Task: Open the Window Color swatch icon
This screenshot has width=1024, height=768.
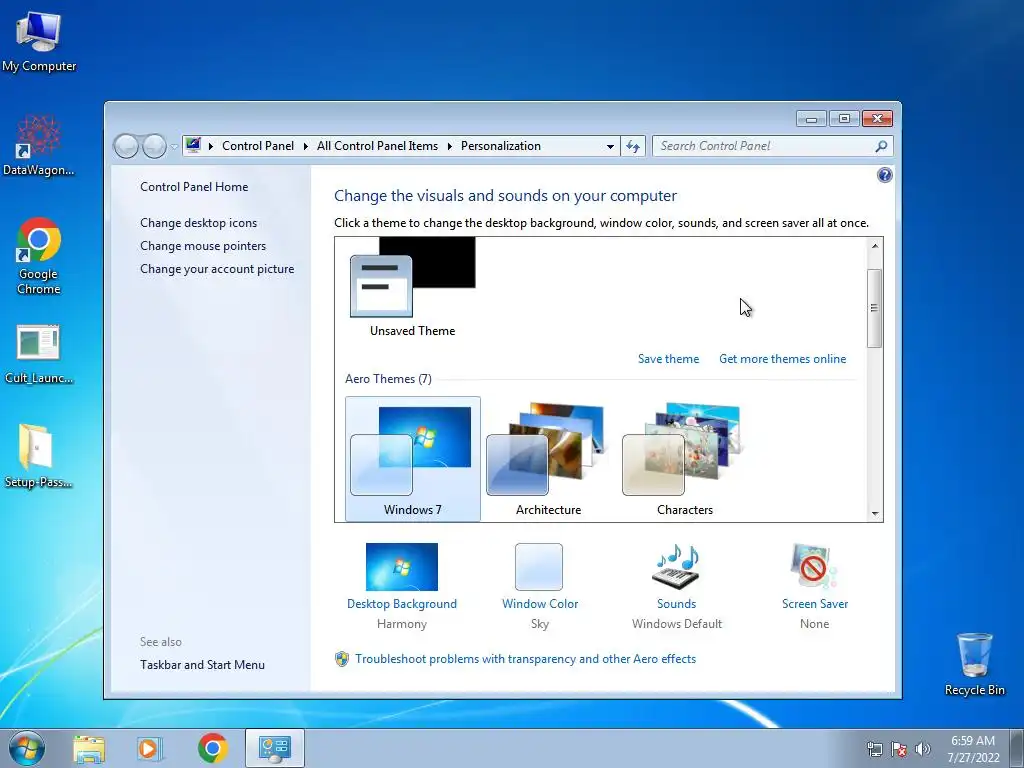Action: click(539, 567)
